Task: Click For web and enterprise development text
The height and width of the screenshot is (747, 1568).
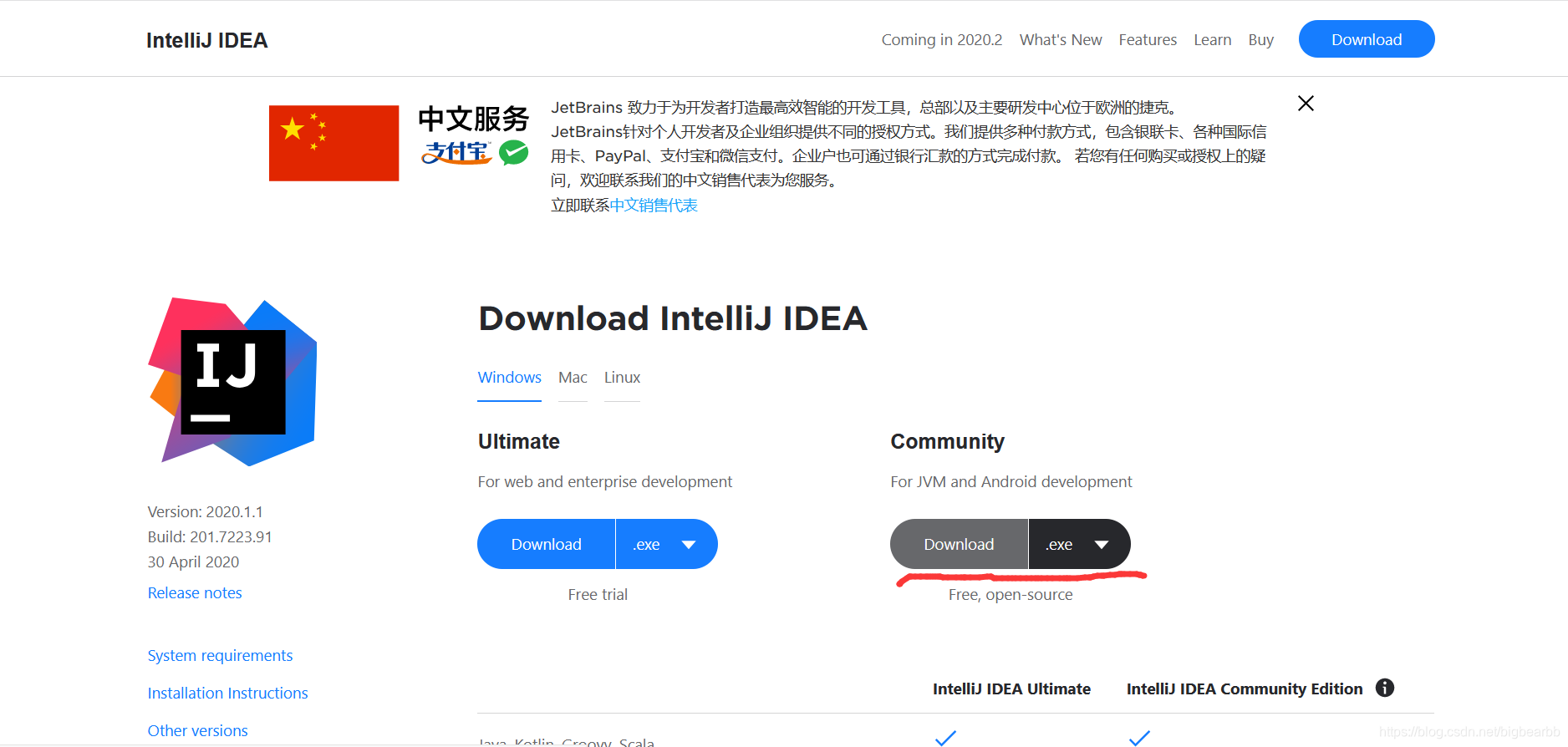Action: pyautogui.click(x=604, y=481)
